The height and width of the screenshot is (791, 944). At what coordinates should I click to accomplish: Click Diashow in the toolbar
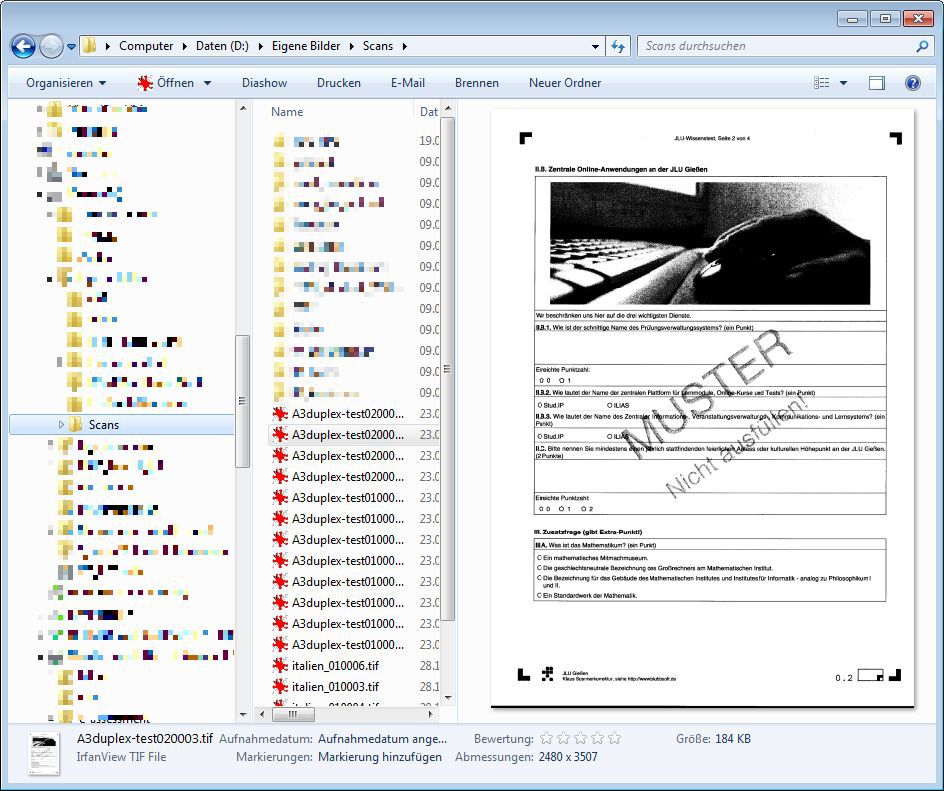tap(264, 83)
